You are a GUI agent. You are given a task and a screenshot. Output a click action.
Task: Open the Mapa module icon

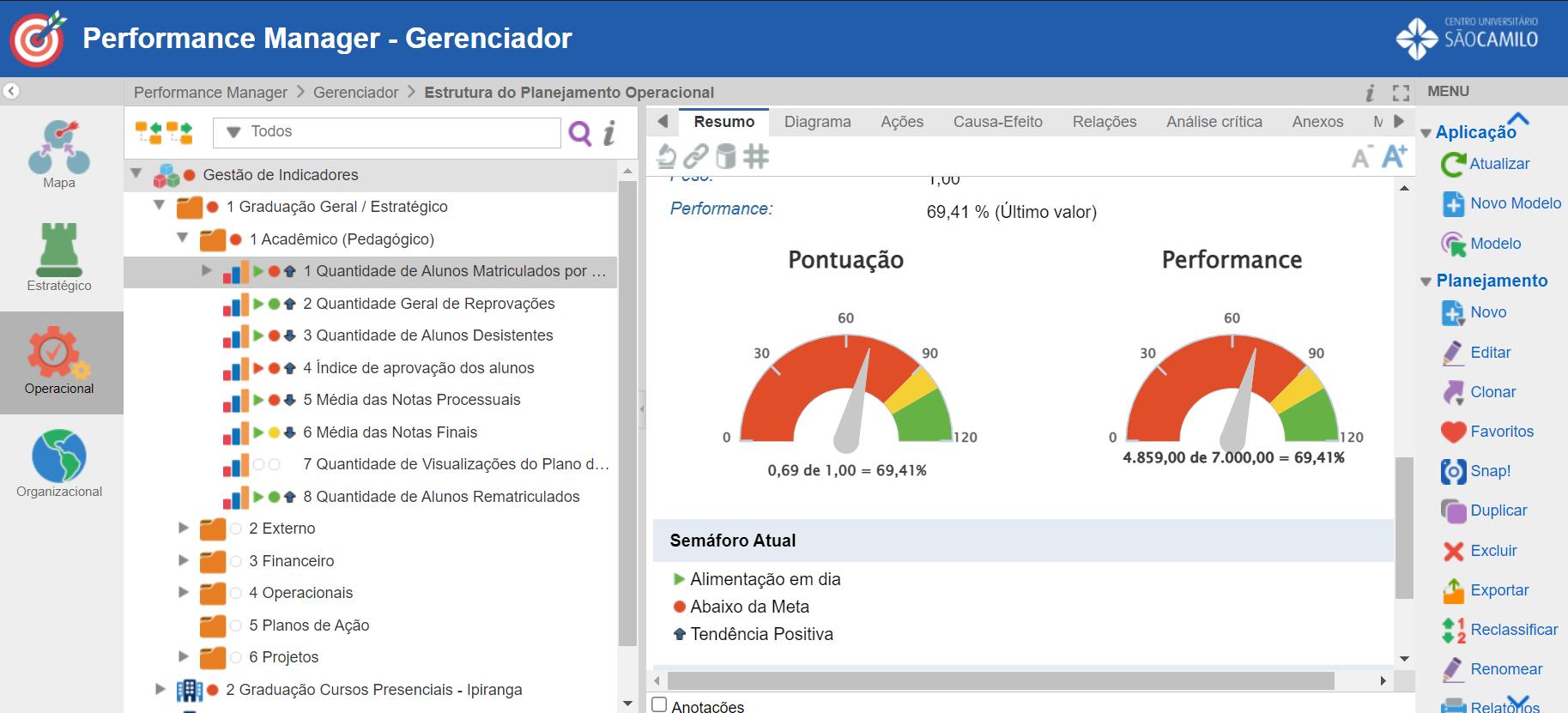tap(59, 146)
